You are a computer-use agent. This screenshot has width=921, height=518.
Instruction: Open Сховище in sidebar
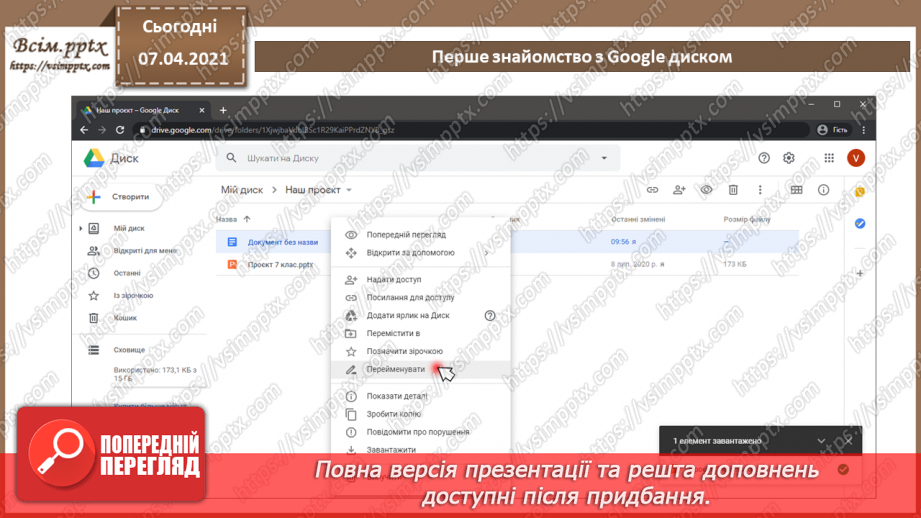pos(129,350)
